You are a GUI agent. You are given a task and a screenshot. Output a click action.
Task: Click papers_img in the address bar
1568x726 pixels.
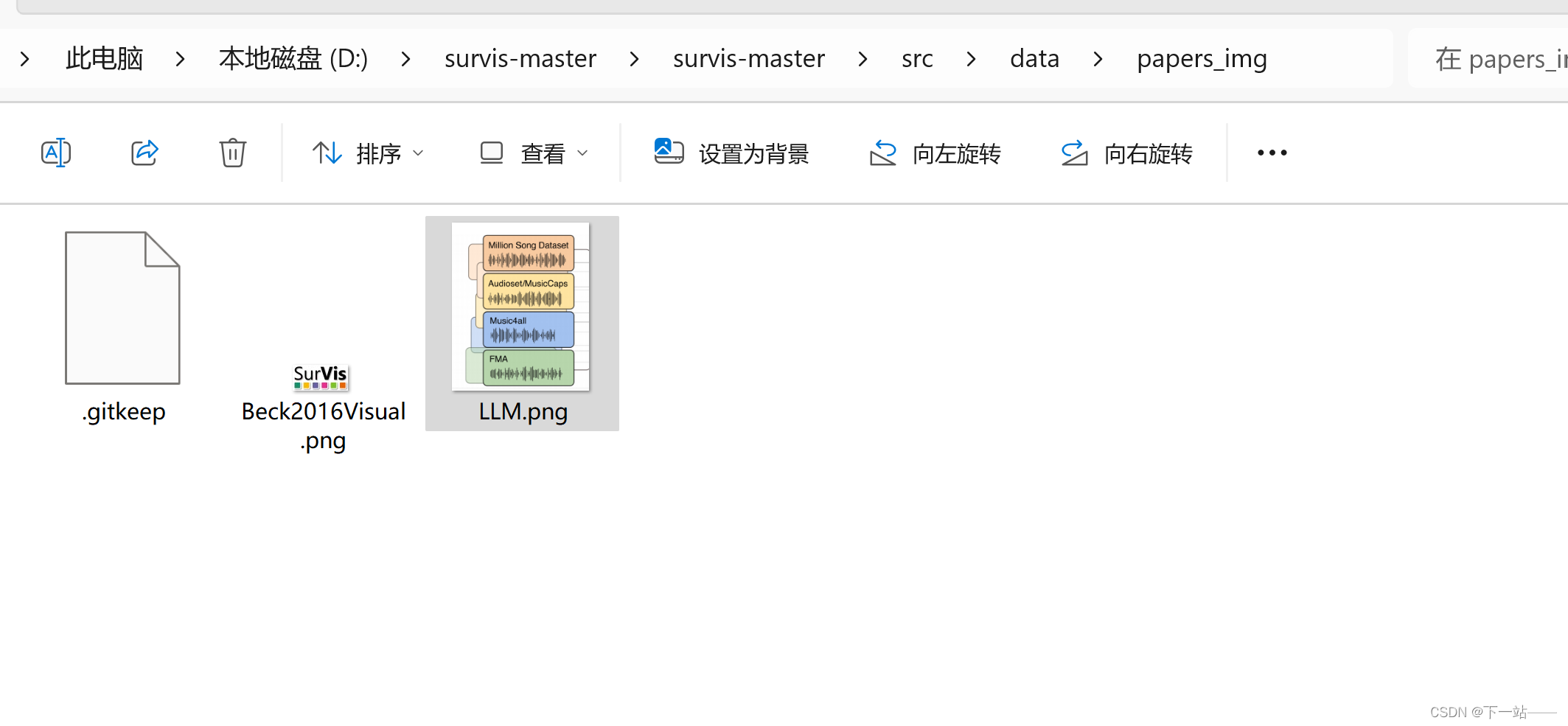1202,59
